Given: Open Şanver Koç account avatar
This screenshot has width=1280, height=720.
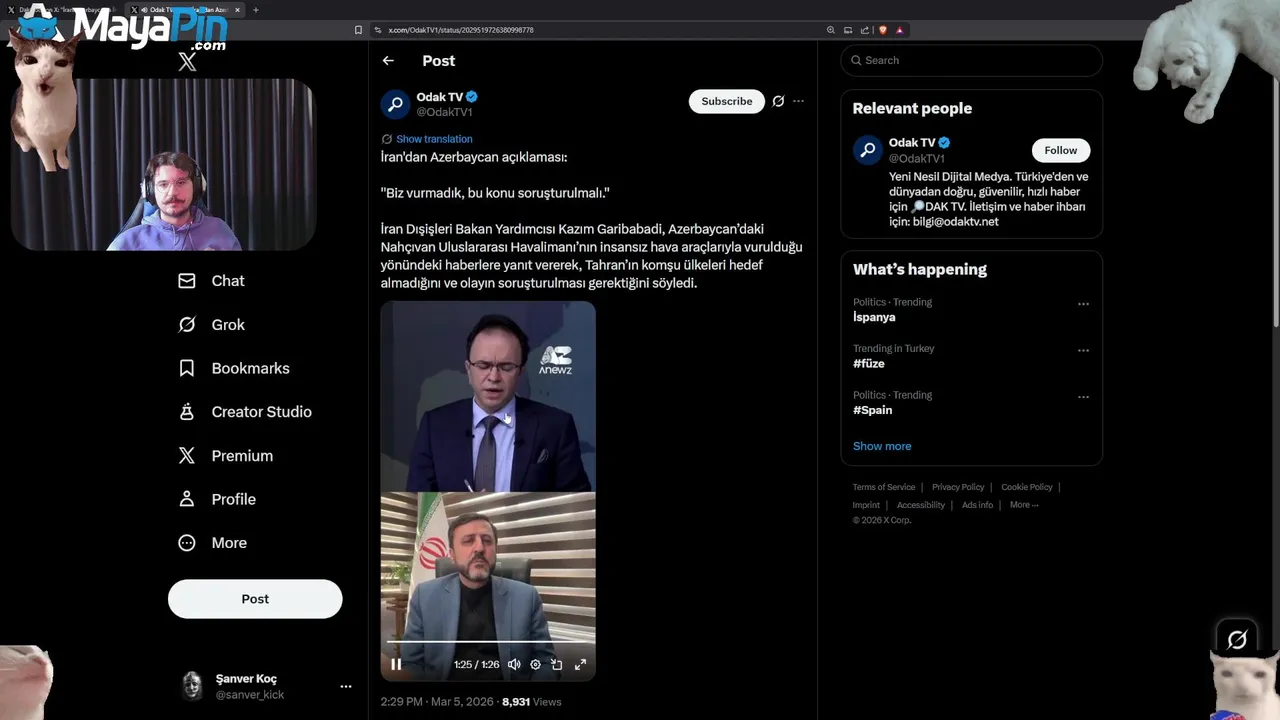Looking at the screenshot, I should tap(192, 686).
